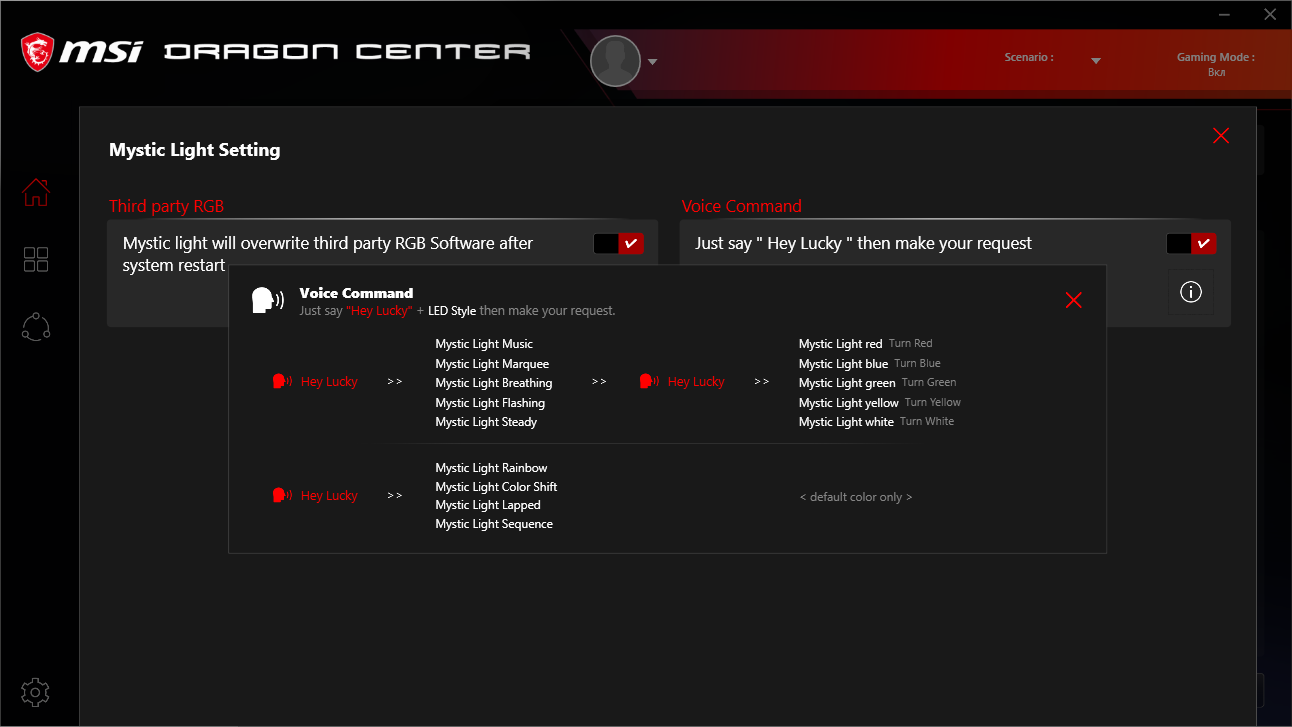Click the 'Mystic Light white' command
This screenshot has width=1292, height=727.
846,422
